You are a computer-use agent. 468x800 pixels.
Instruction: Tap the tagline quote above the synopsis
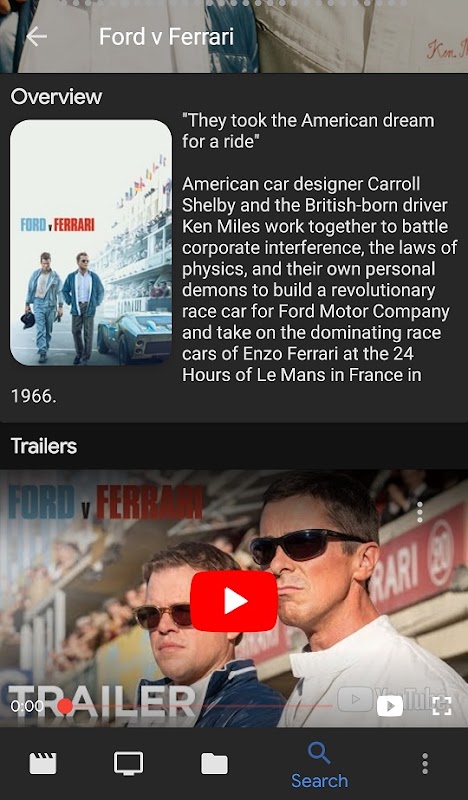[x=308, y=131]
